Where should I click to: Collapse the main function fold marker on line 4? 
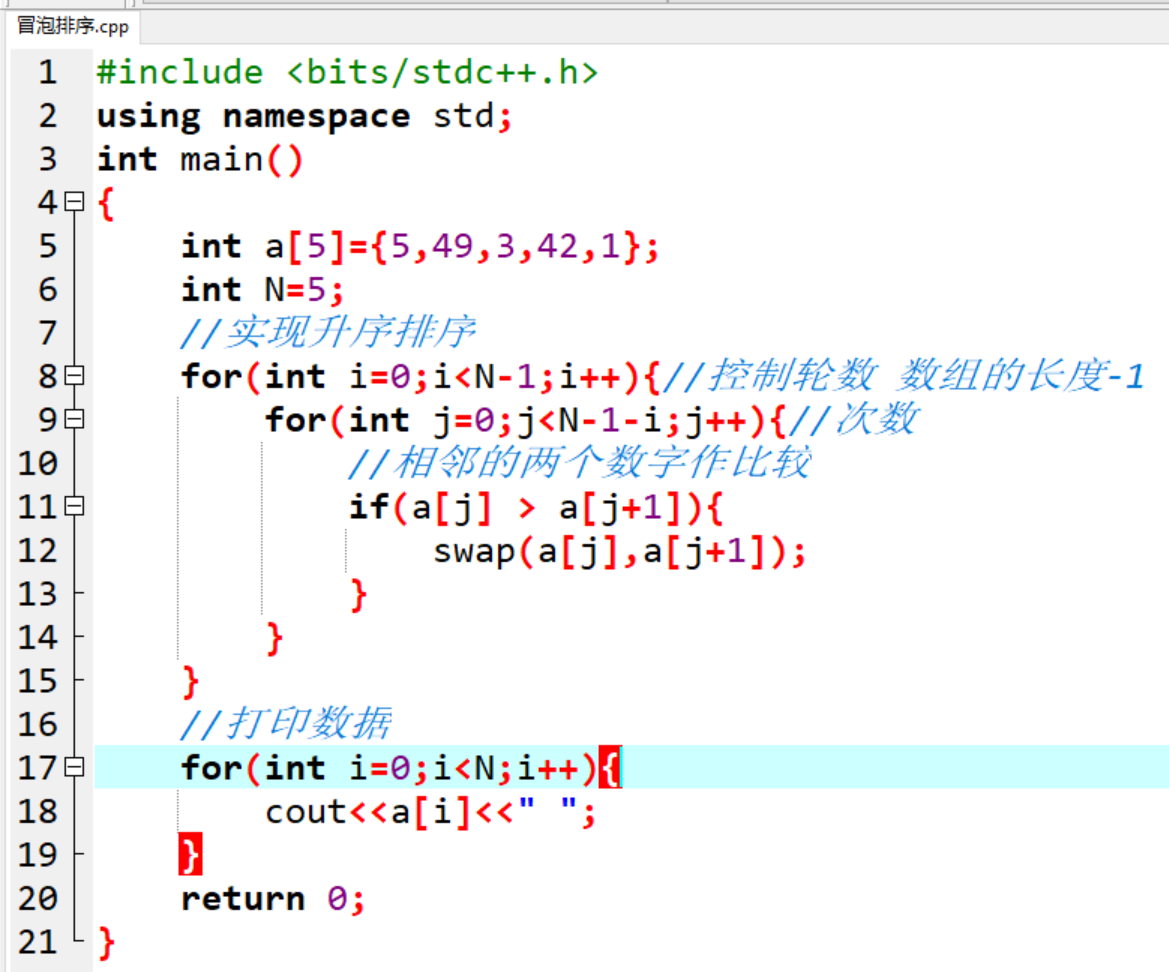(x=74, y=203)
